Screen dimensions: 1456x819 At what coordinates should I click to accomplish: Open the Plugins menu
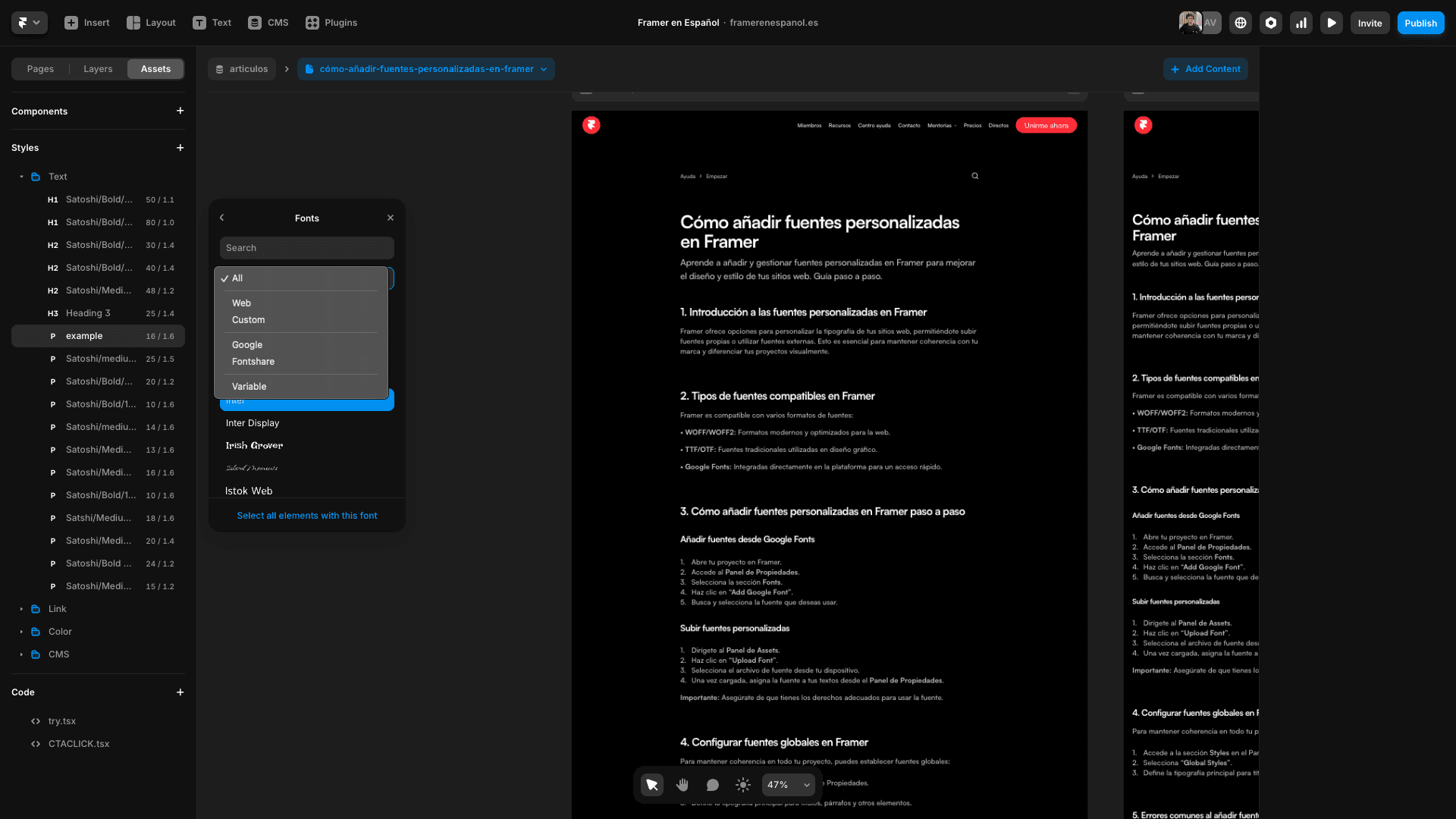(331, 23)
